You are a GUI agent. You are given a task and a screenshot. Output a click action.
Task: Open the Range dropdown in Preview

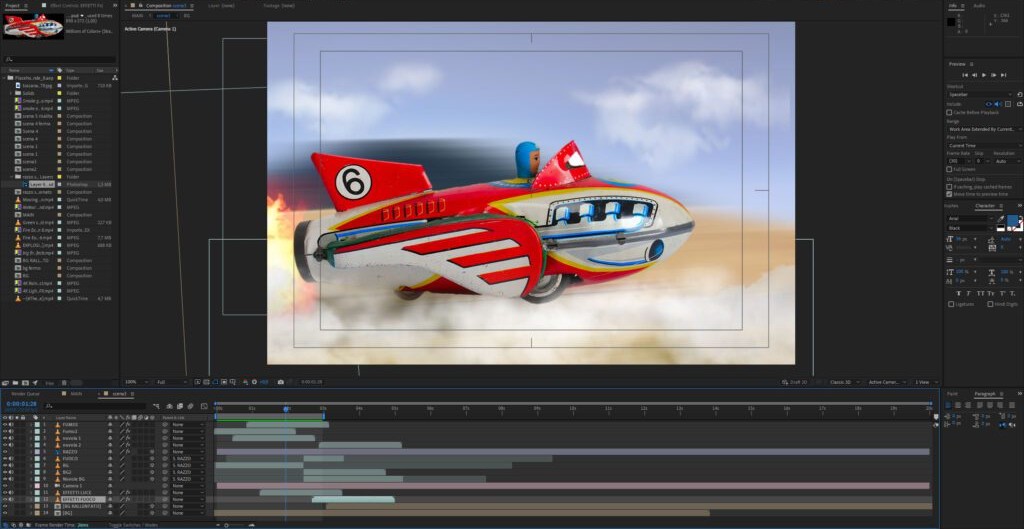pos(984,129)
